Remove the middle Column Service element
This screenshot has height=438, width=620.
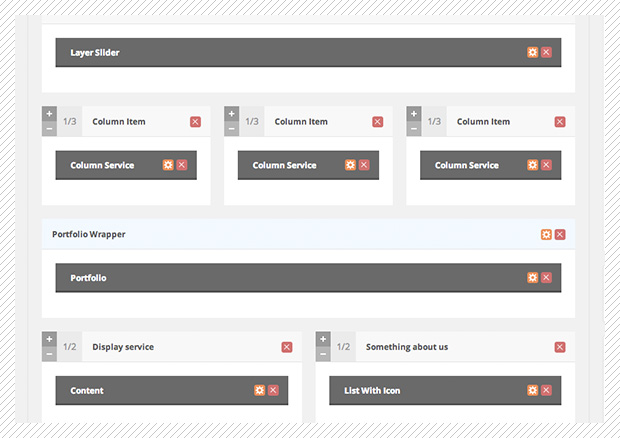(x=364, y=165)
